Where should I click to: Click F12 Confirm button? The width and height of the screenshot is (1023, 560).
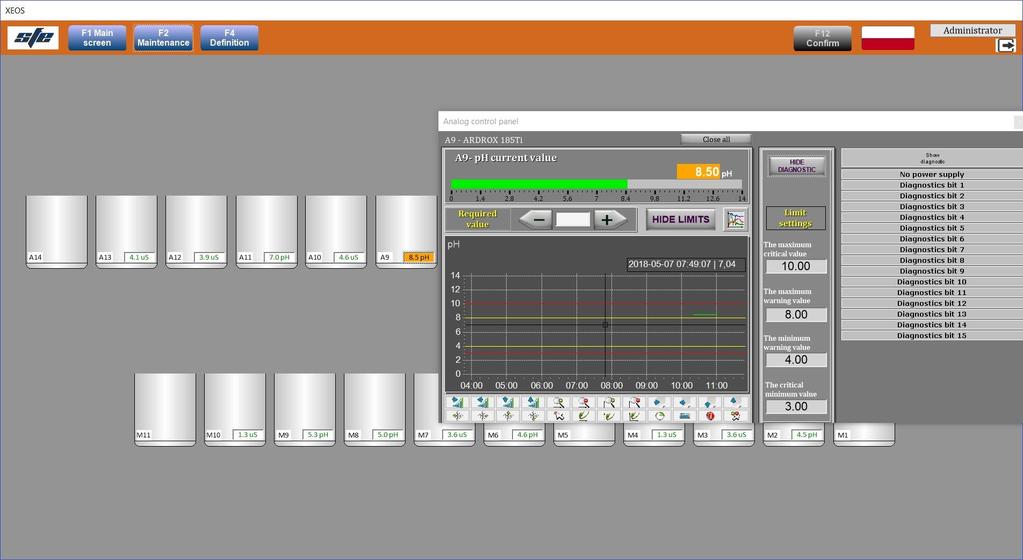tap(822, 38)
